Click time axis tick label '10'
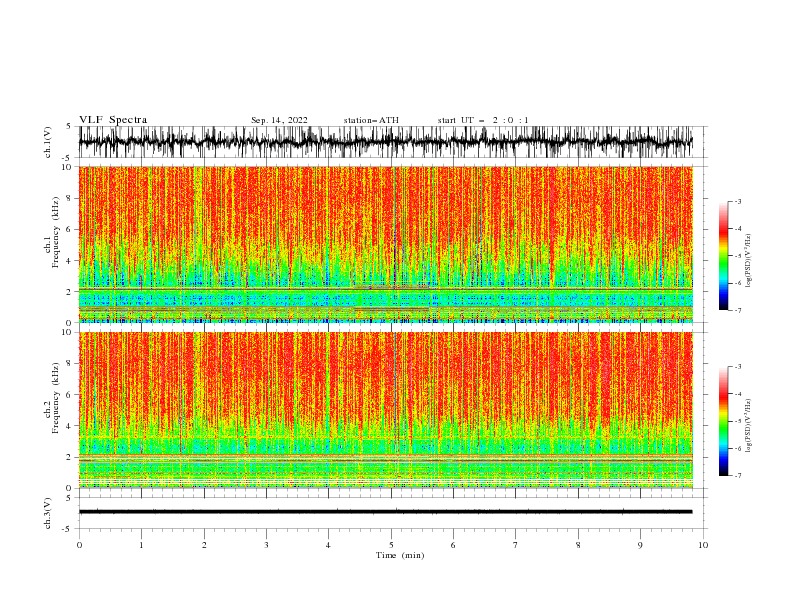Screen dimensions: 792x612 pyautogui.click(x=703, y=545)
